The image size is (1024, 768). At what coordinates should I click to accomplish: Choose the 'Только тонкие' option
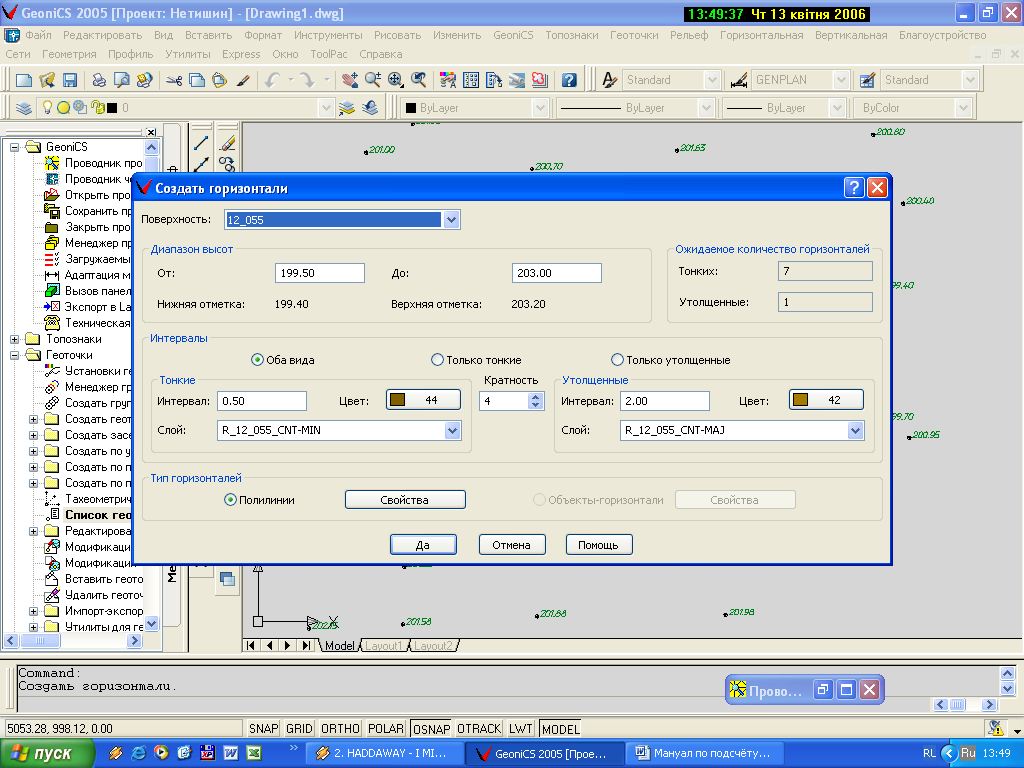click(437, 360)
